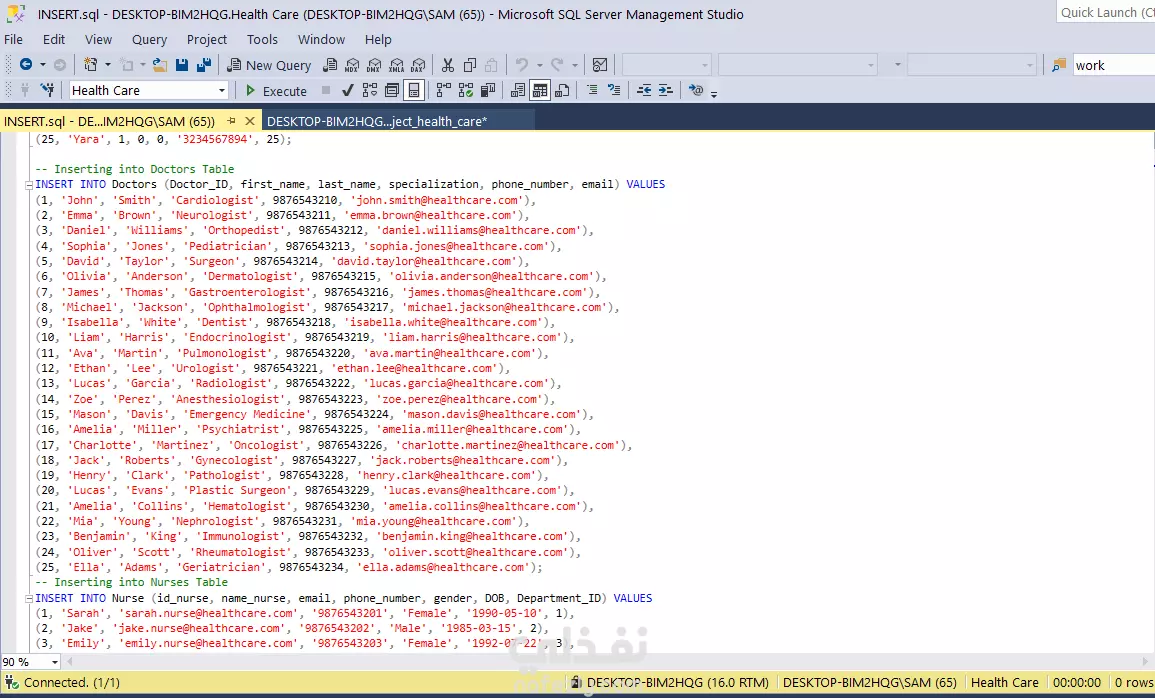Click 'DESKTOP-BIM2HQG (16.0 RTM)' in status bar
This screenshot has height=698, width=1155.
[x=678, y=683]
